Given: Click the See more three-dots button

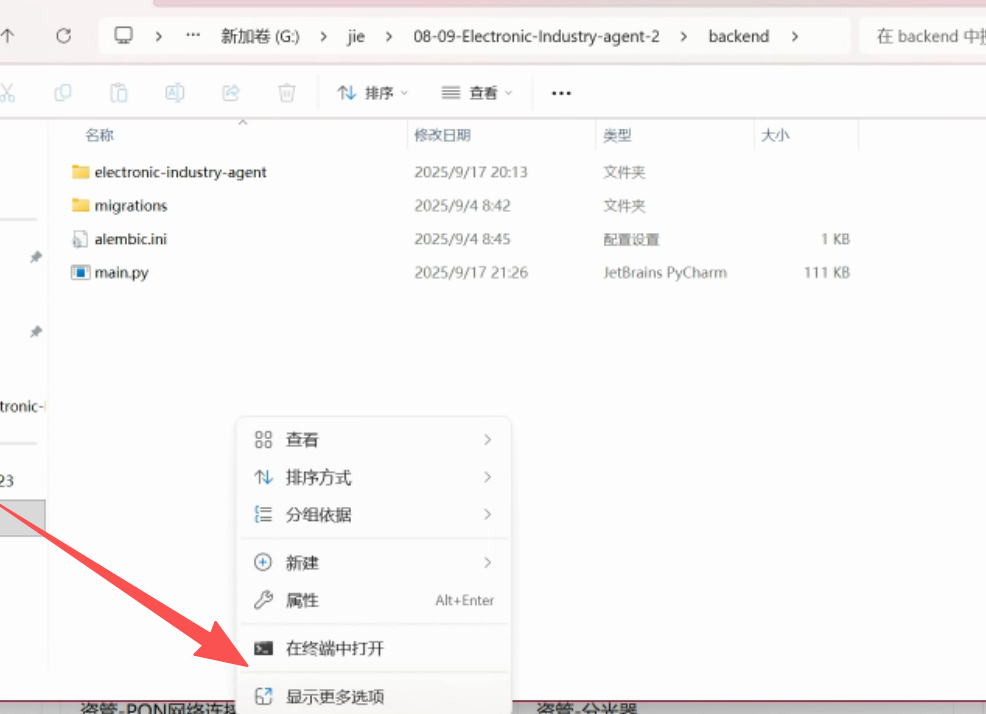Looking at the screenshot, I should (561, 93).
